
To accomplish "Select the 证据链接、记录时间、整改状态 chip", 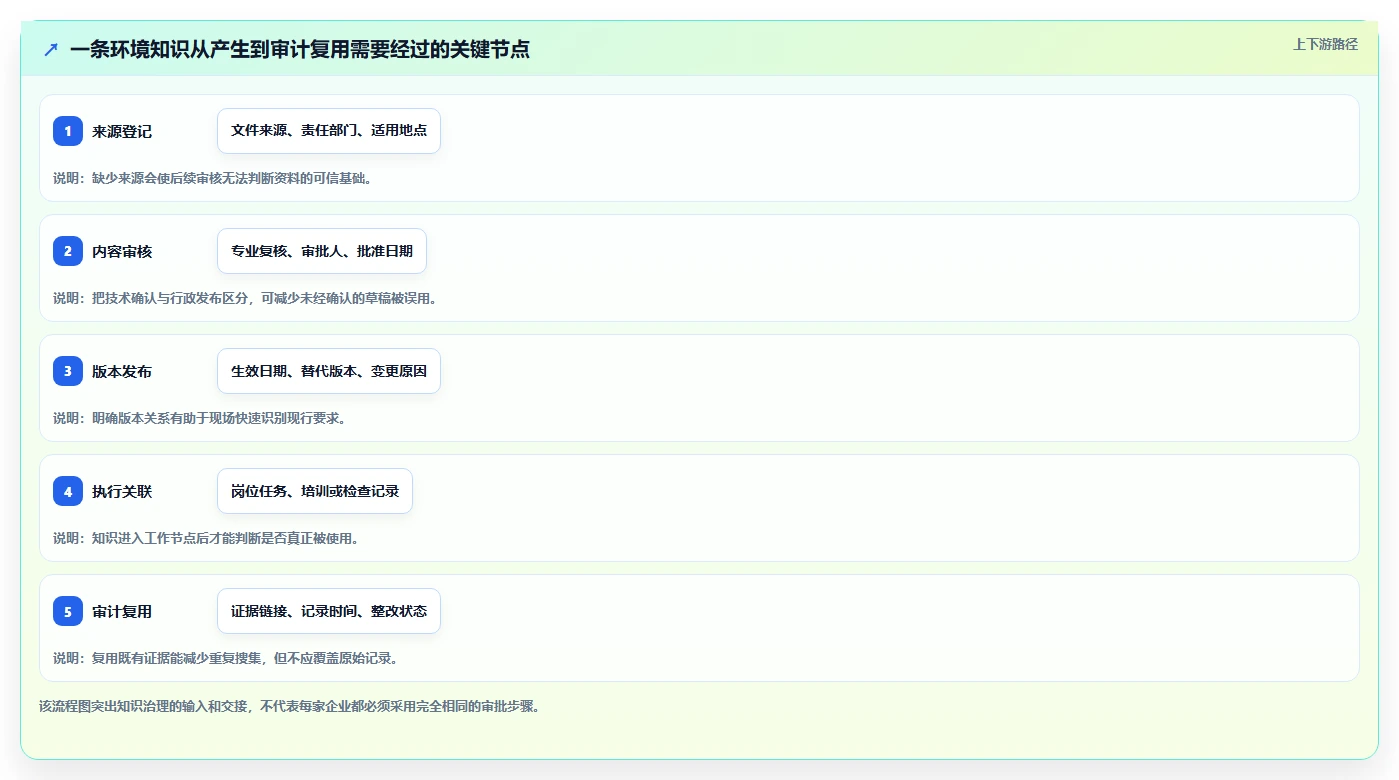I will 329,611.
